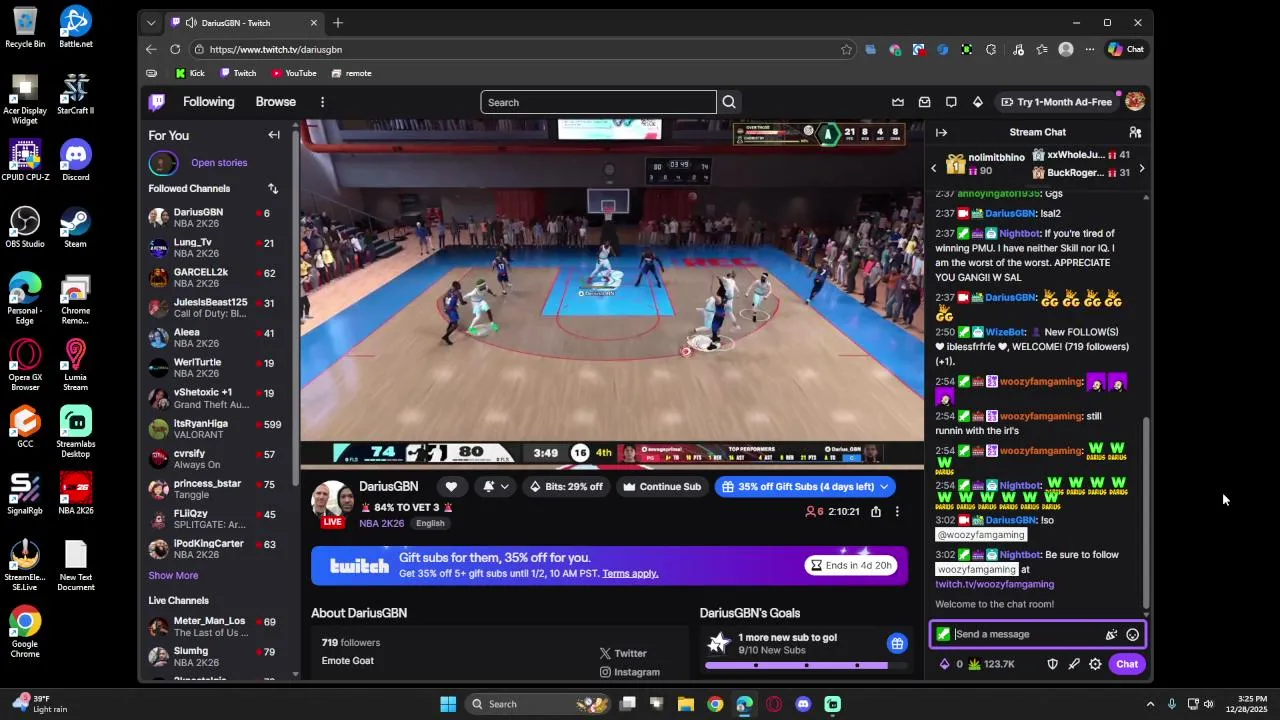Image resolution: width=1280 pixels, height=720 pixels.
Task: Click the gift icon in Goals panel
Action: 897,644
